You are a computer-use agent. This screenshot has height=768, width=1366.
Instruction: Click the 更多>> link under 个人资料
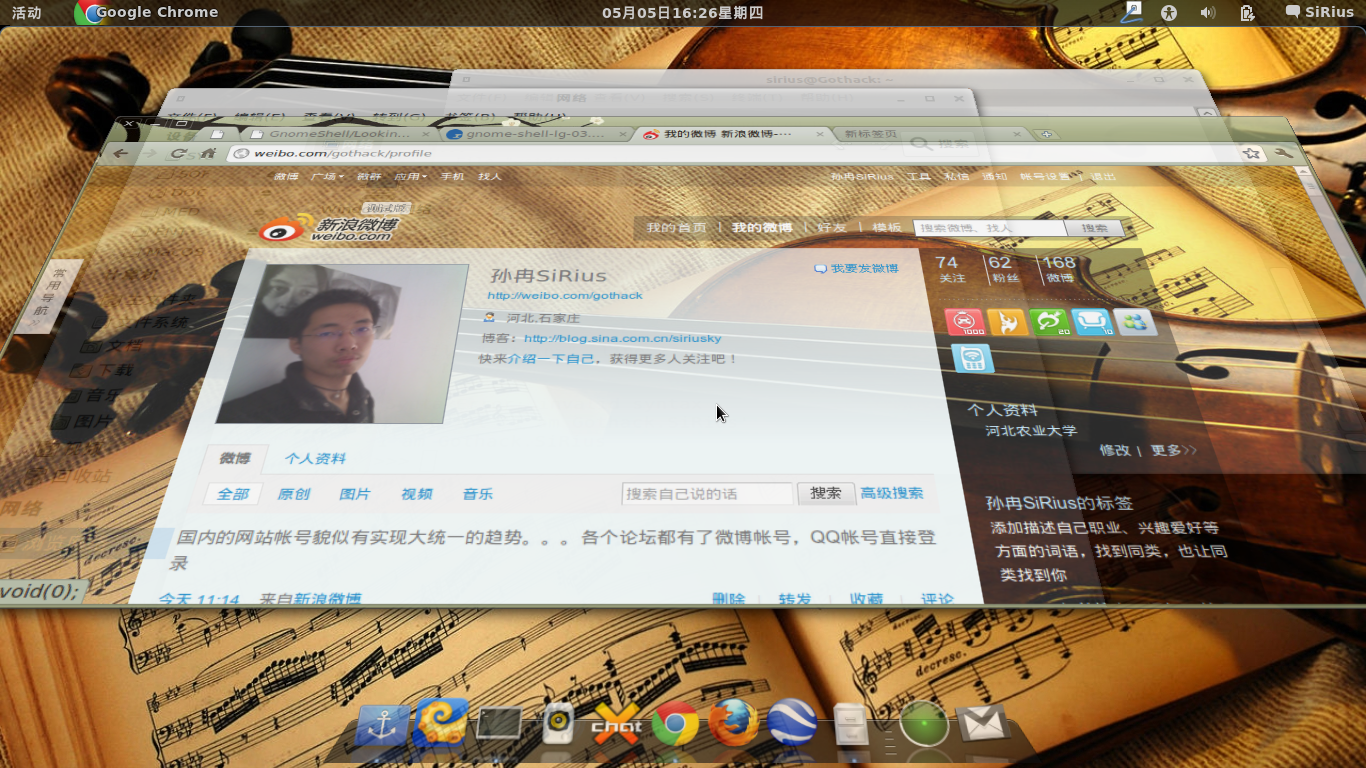pyautogui.click(x=1173, y=450)
